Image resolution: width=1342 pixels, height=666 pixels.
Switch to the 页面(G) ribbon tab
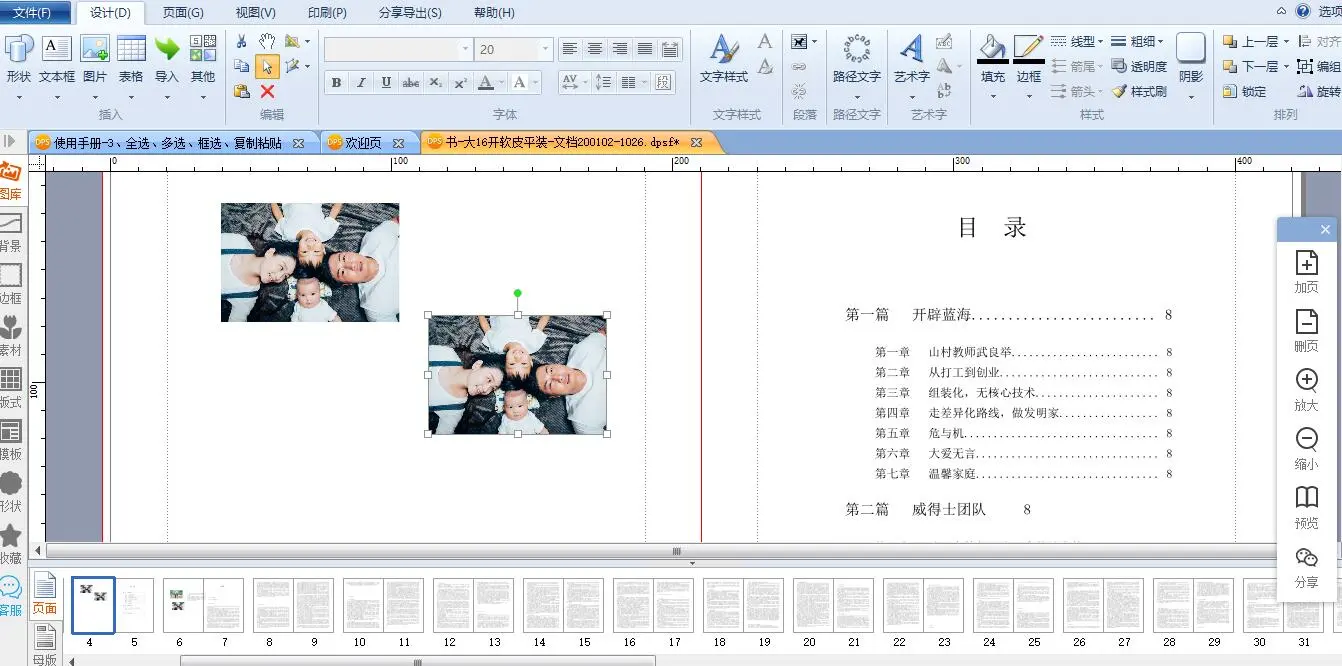tap(183, 13)
